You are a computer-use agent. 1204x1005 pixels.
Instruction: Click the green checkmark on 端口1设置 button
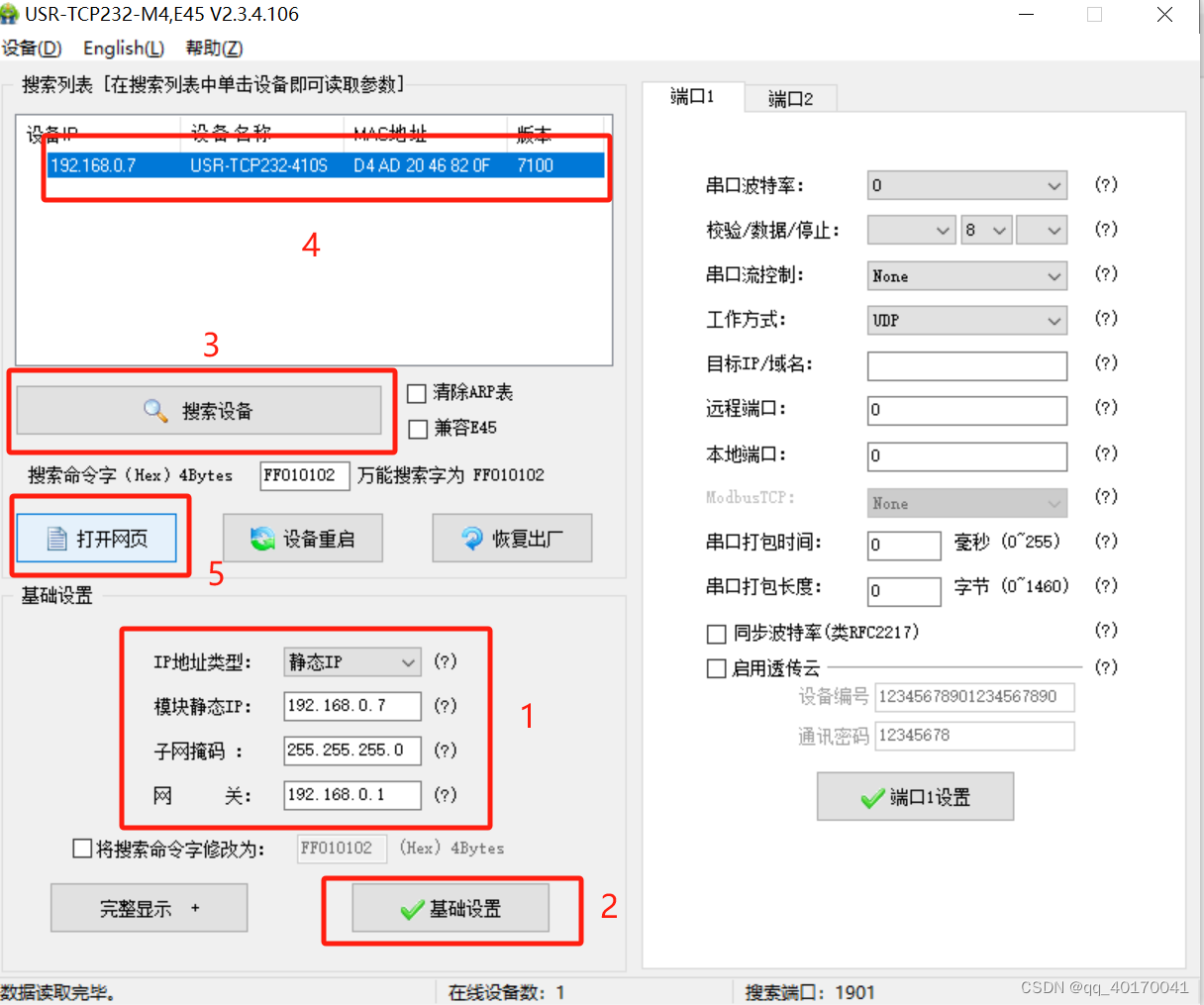tap(872, 798)
